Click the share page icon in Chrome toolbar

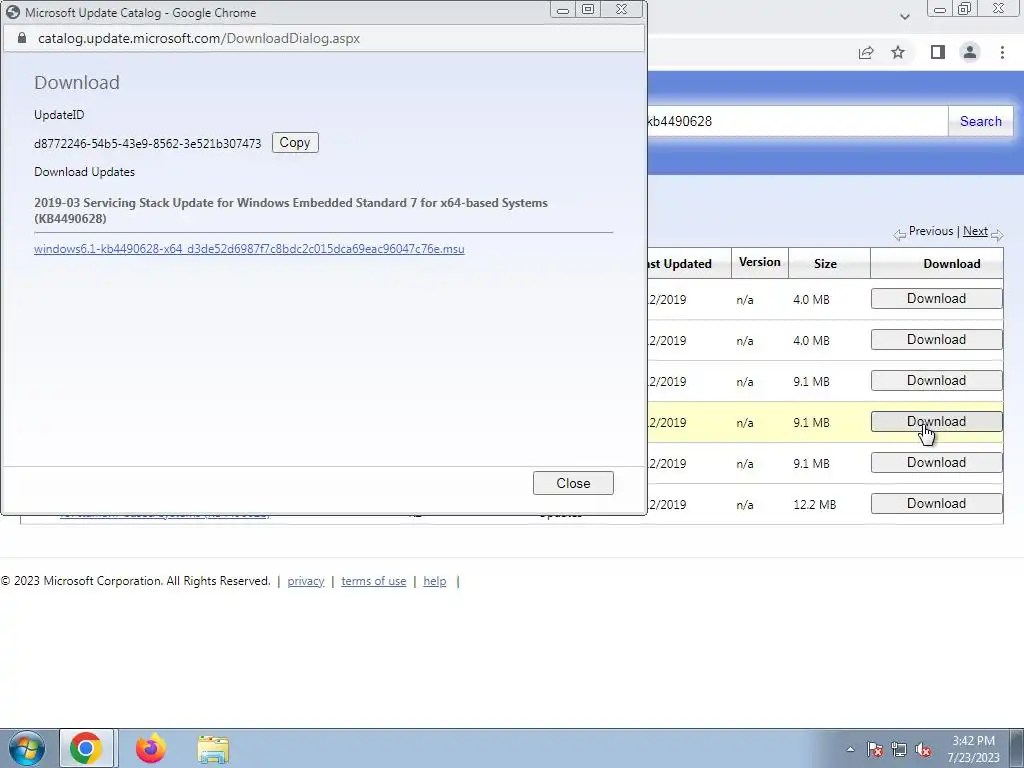coord(866,52)
